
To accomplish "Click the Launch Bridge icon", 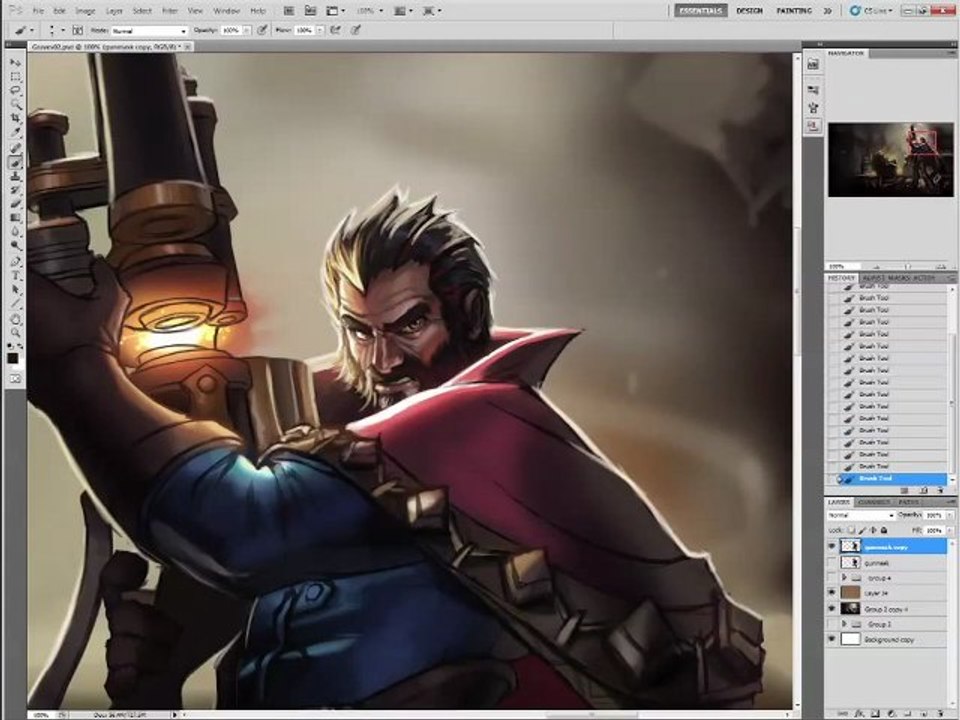I will (x=288, y=10).
